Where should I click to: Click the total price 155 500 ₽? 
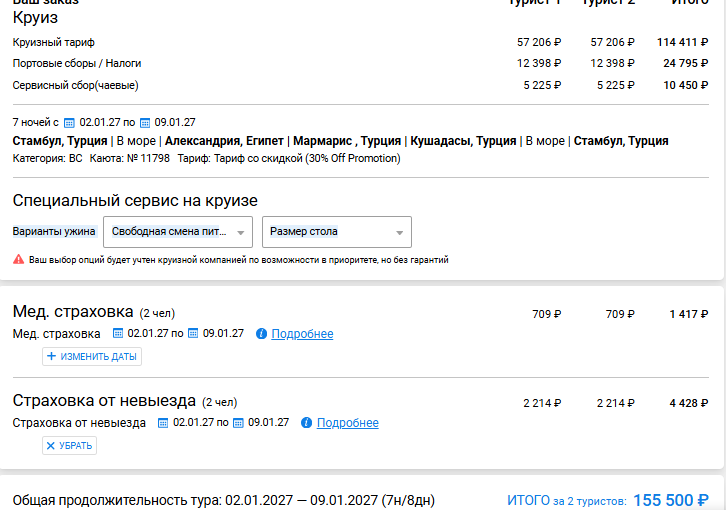point(671,500)
